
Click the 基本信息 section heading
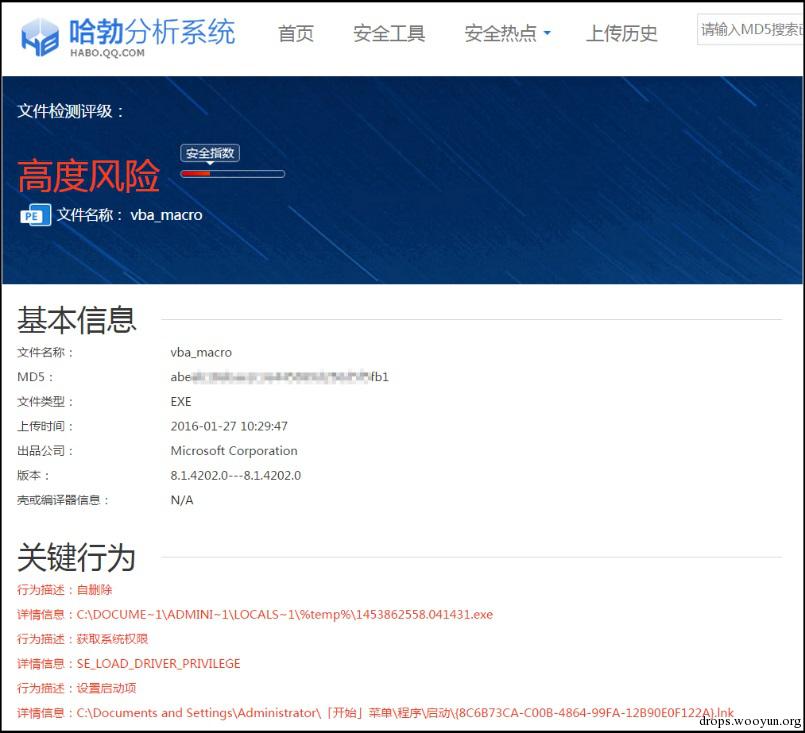(77, 320)
